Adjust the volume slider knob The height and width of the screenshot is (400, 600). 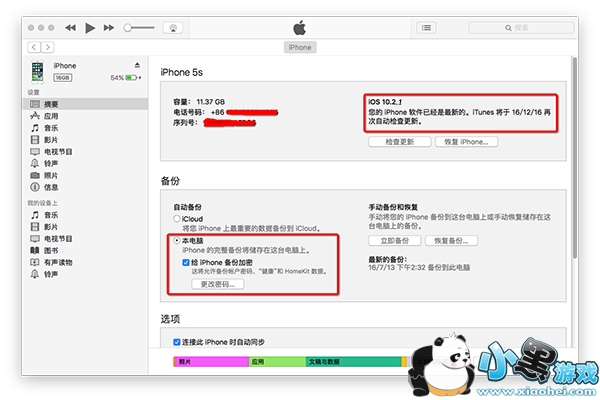pyautogui.click(x=127, y=28)
